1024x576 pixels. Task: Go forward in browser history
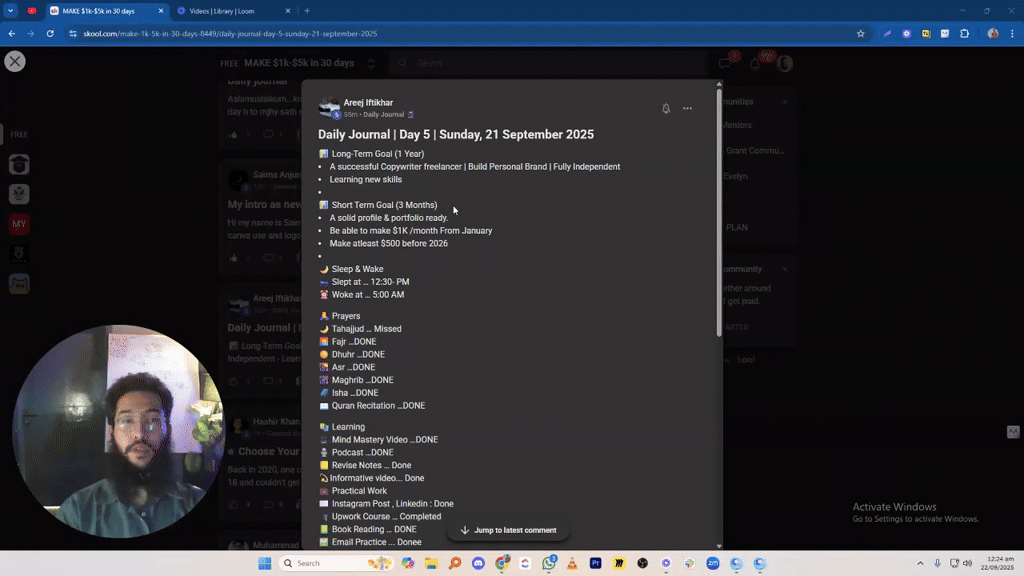click(31, 33)
